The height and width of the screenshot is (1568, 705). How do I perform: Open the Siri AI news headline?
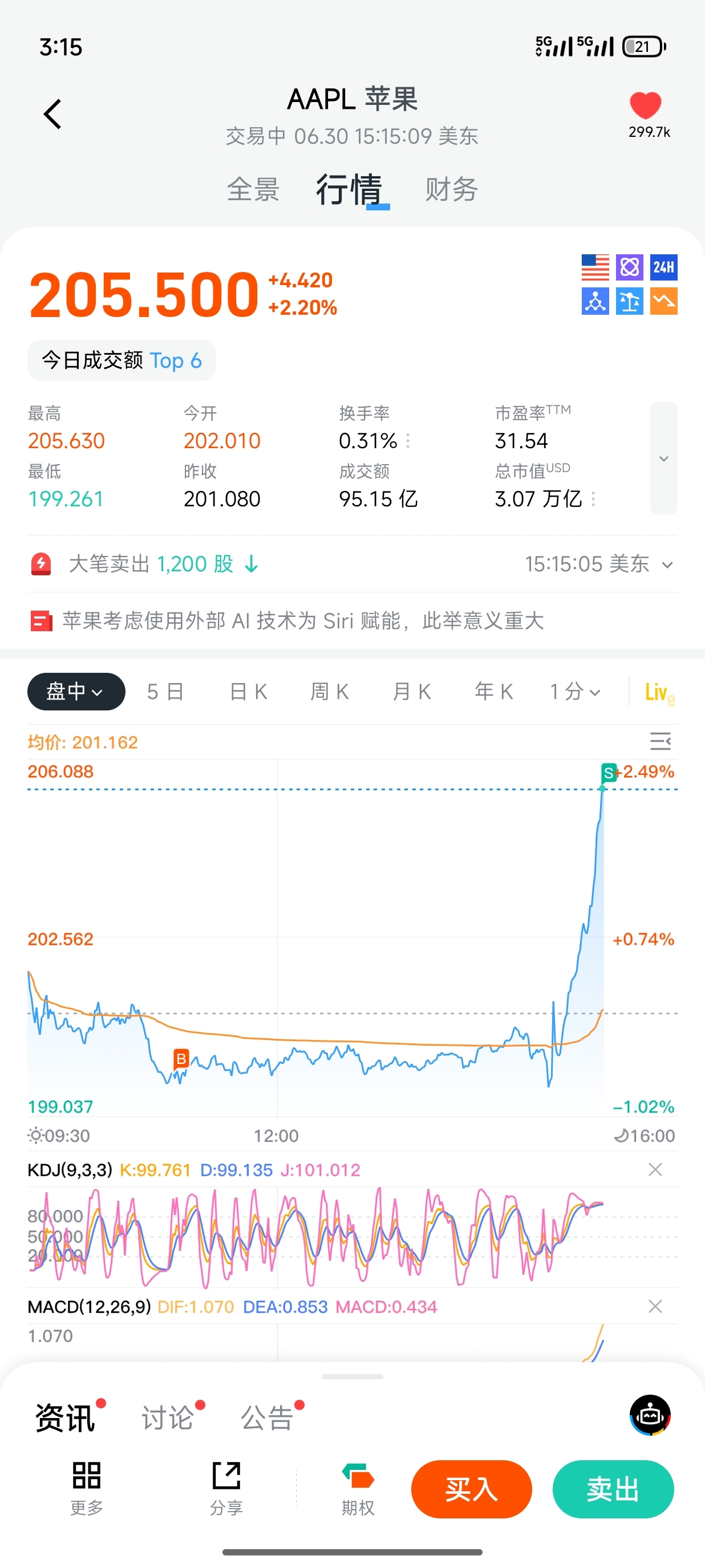[x=302, y=621]
